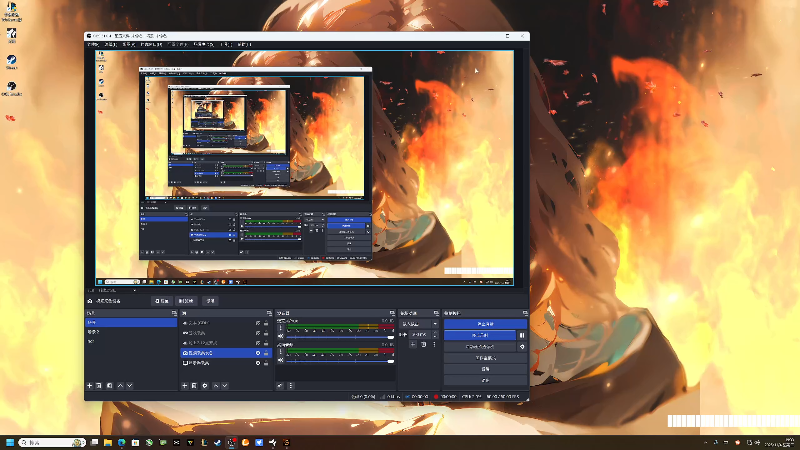Pop out the Scenes dock panel
Image resolution: width=800 pixels, height=450 pixels.
pyautogui.click(x=174, y=313)
